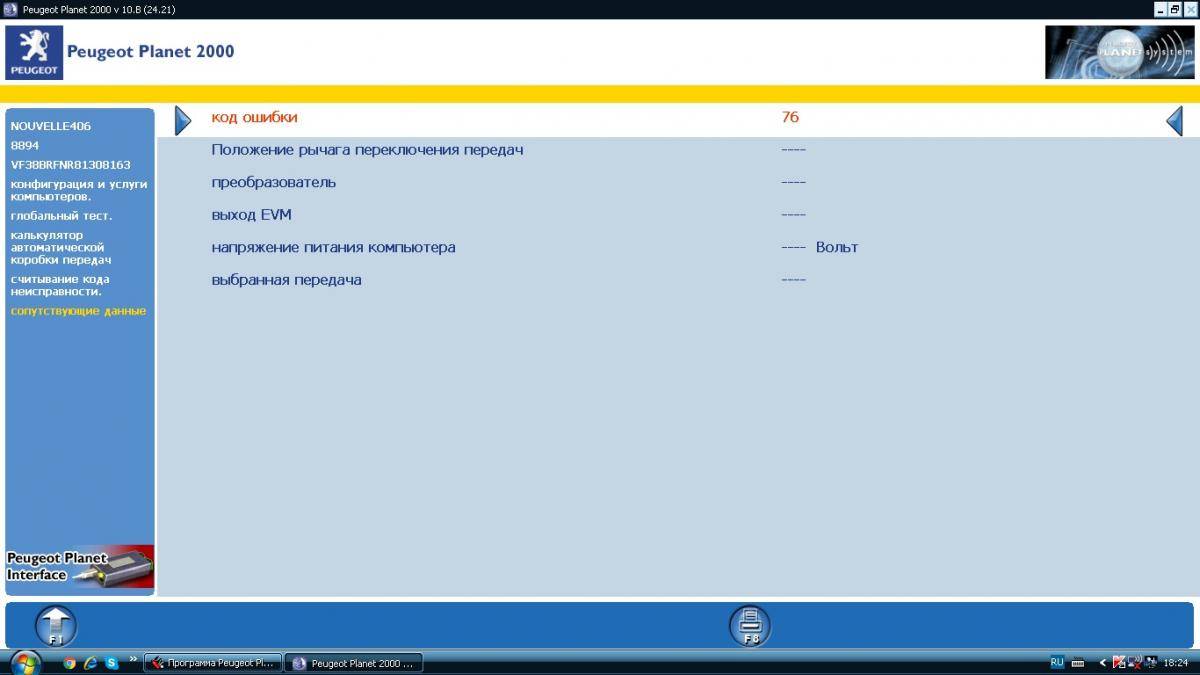1200x675 pixels.
Task: Open the RU language selector
Action: [x=1057, y=662]
